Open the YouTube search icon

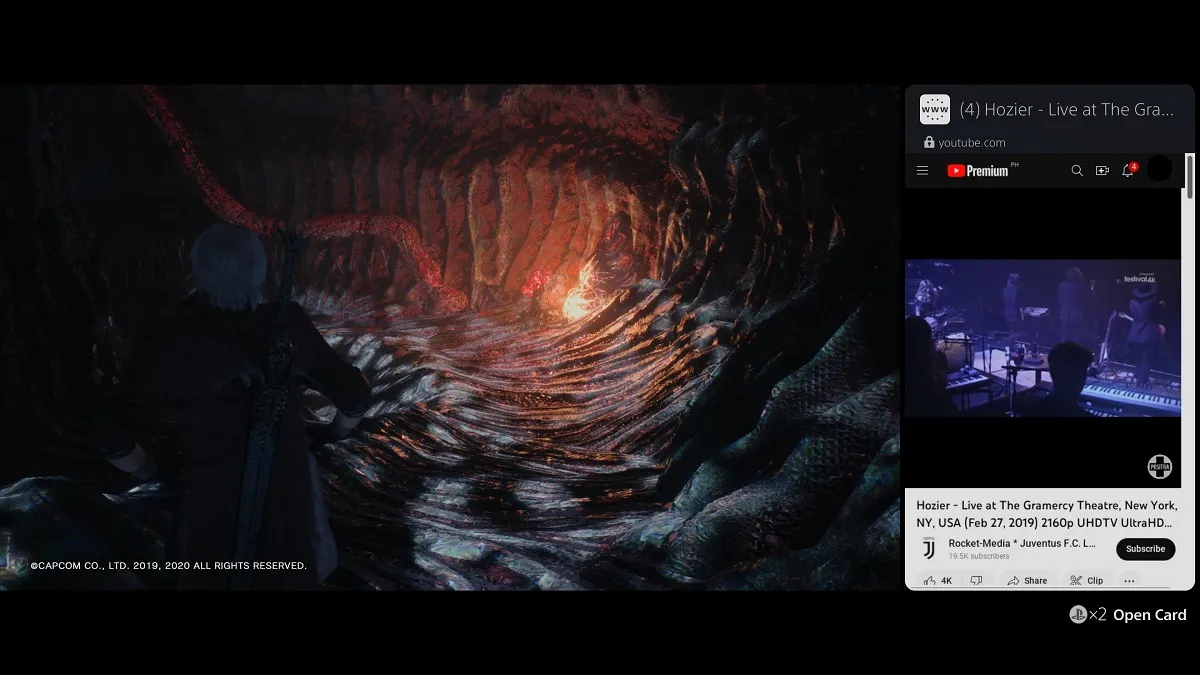[x=1077, y=171]
